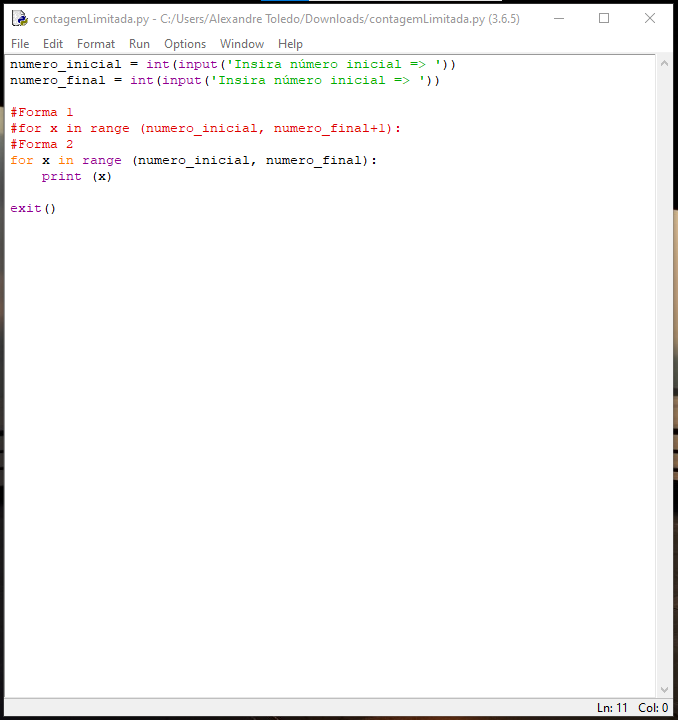Open the Window menu
Viewport: 678px width, 720px height.
[242, 44]
